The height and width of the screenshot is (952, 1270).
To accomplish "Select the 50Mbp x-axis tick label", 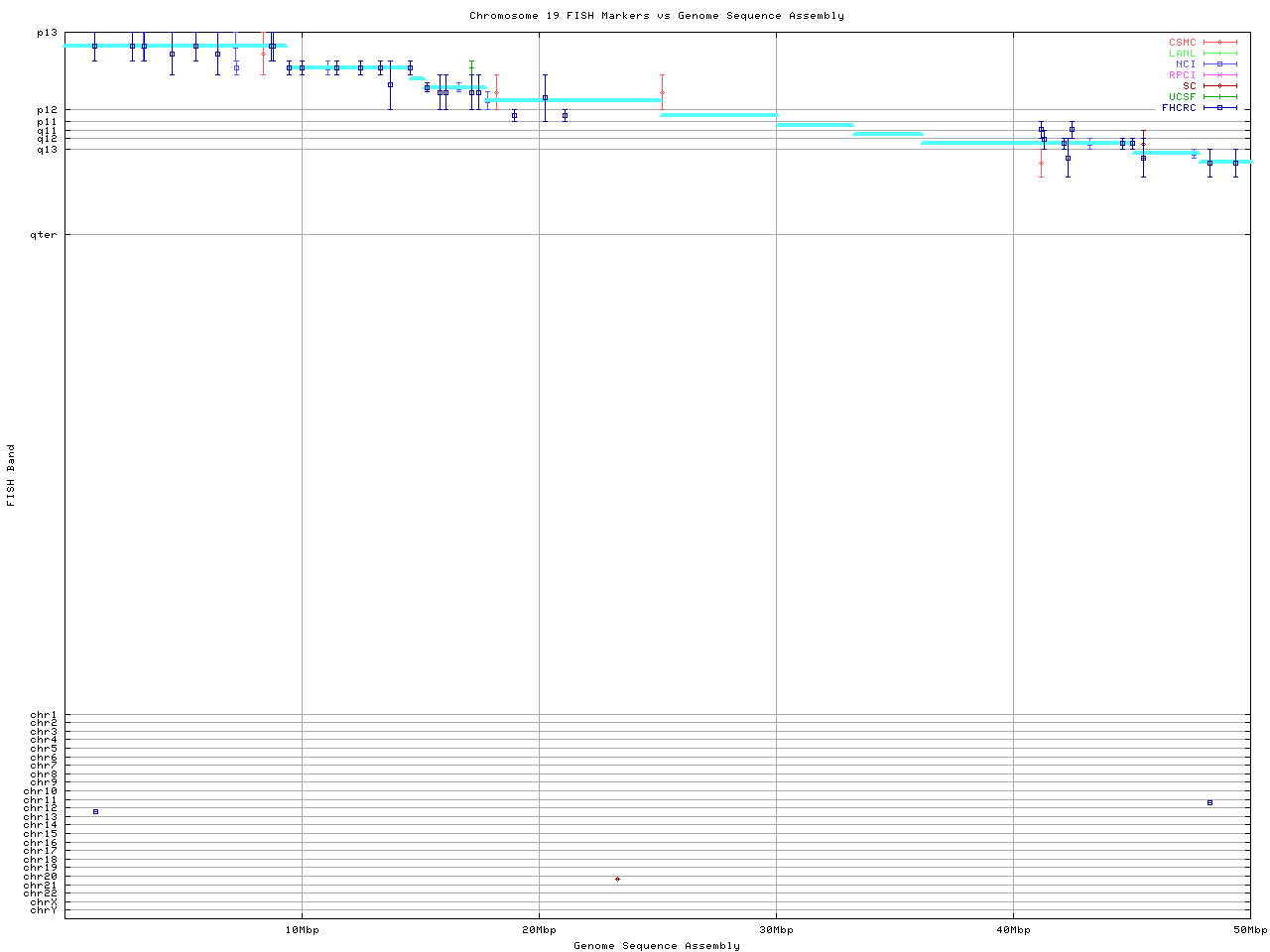I will click(x=1249, y=930).
